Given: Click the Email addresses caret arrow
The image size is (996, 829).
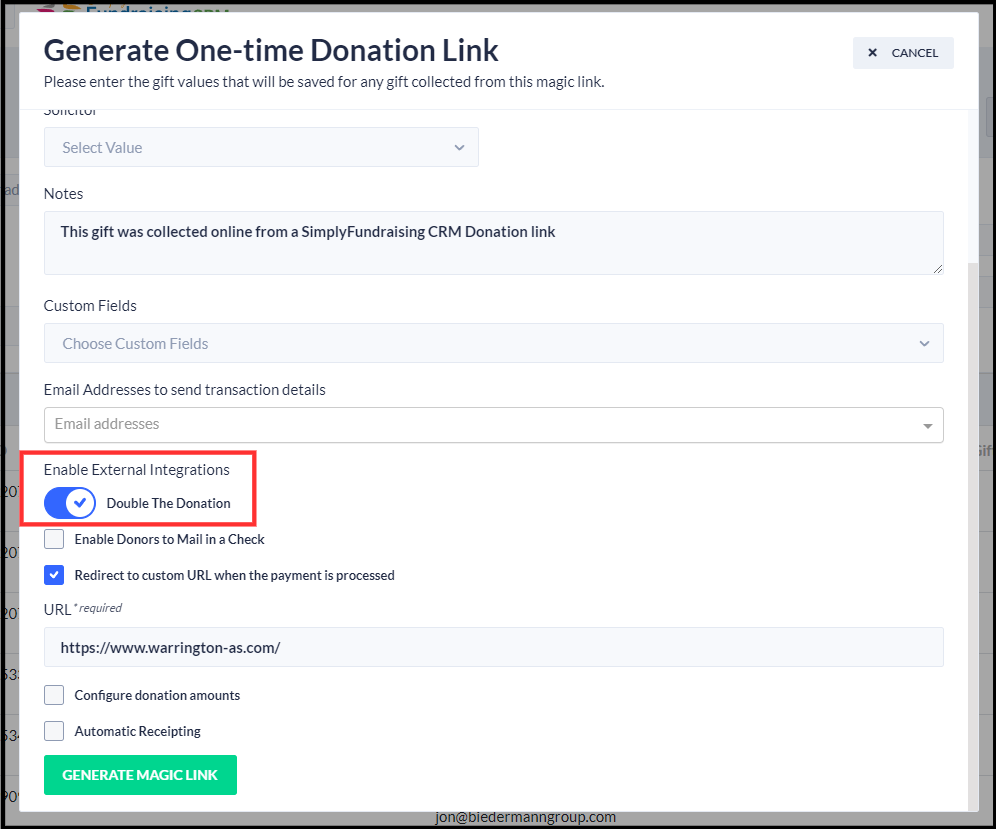Looking at the screenshot, I should pyautogui.click(x=928, y=426).
